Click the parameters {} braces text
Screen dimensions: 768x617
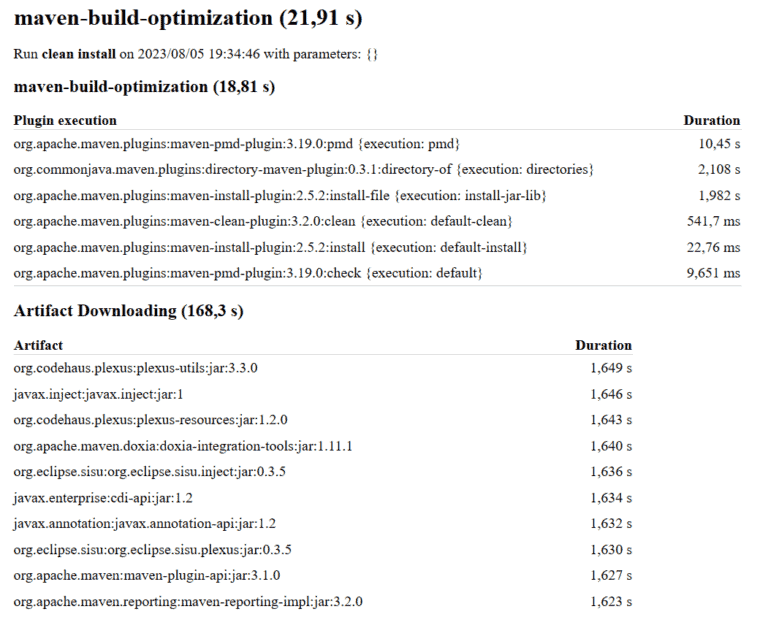pyautogui.click(x=372, y=54)
